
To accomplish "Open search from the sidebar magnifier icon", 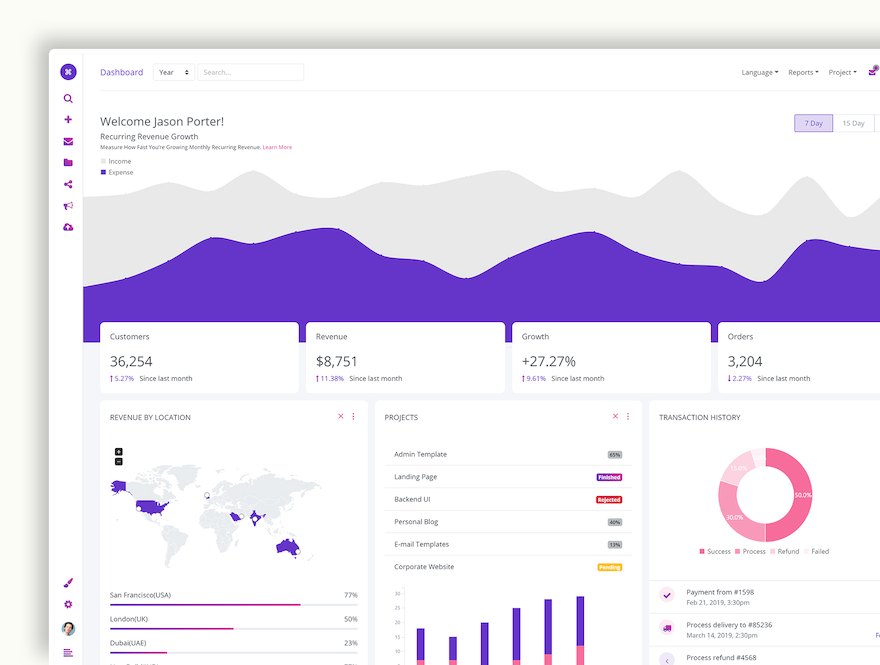I will tap(68, 99).
